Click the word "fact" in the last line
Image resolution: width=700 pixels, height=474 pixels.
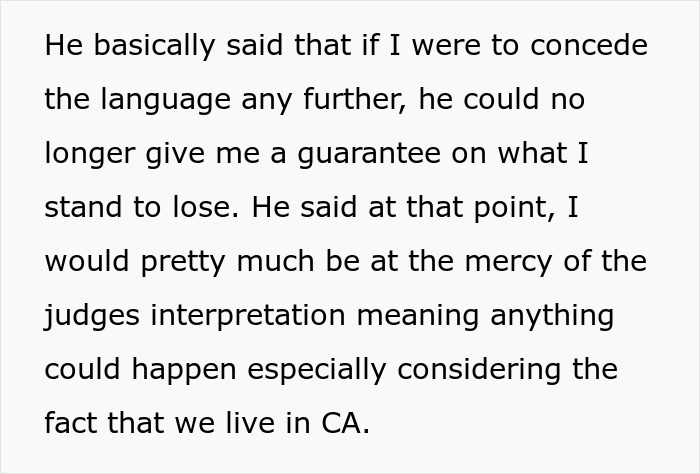pyautogui.click(x=68, y=424)
